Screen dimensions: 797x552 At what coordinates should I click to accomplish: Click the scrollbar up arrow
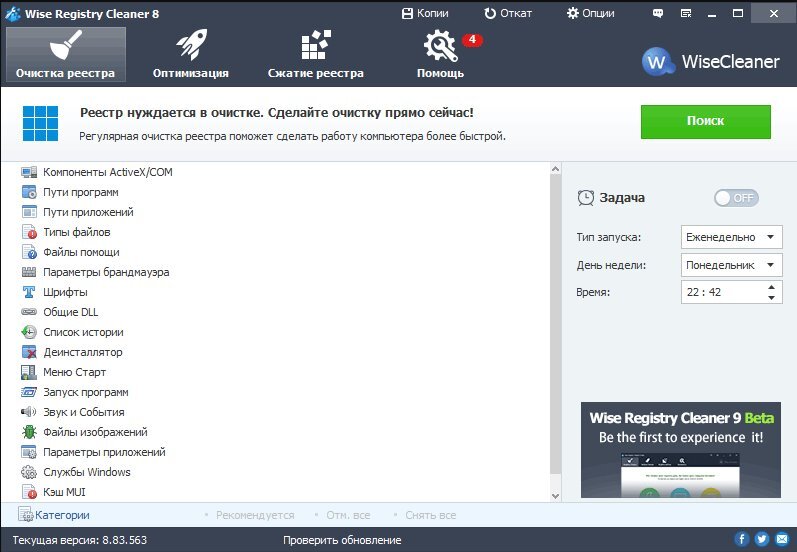(x=556, y=169)
